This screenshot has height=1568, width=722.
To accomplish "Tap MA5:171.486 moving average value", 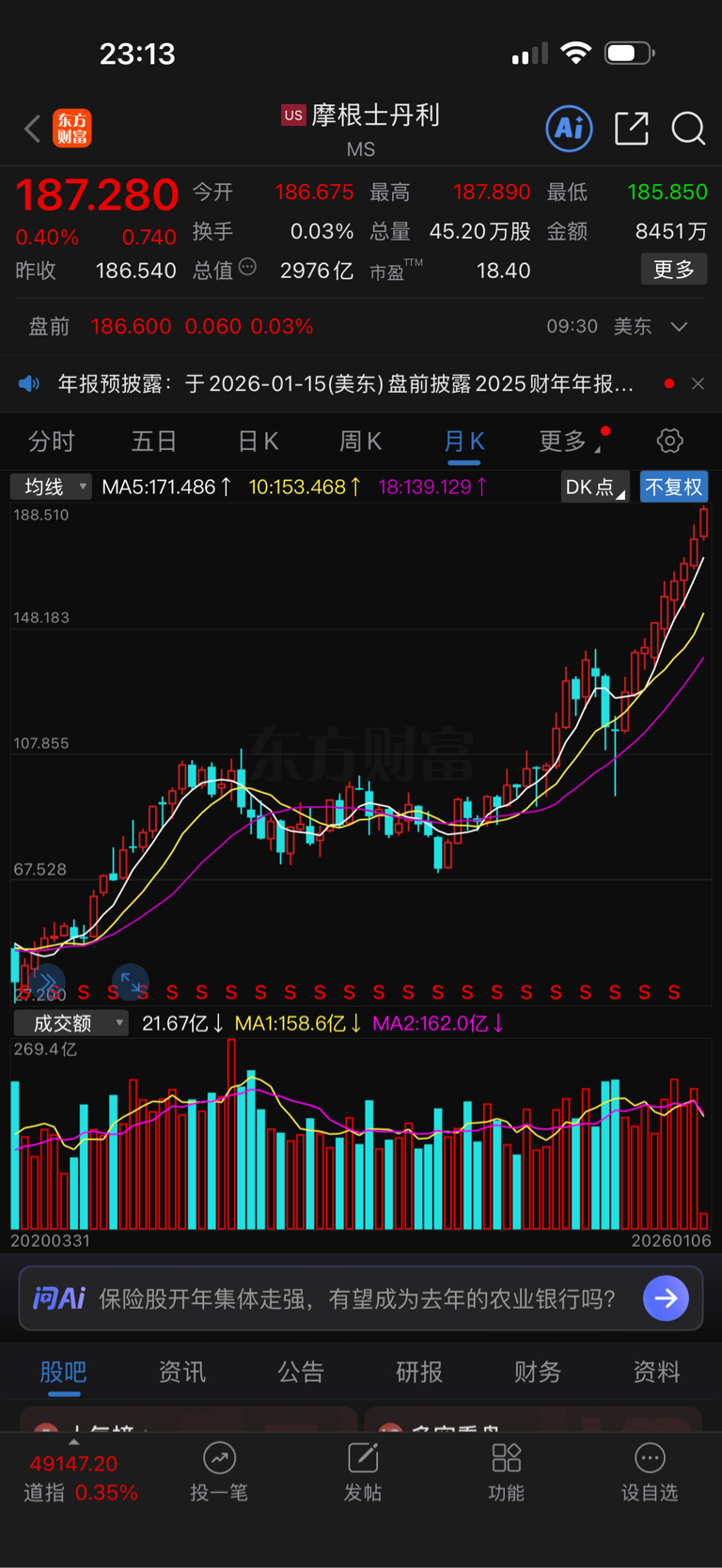I will (x=166, y=487).
